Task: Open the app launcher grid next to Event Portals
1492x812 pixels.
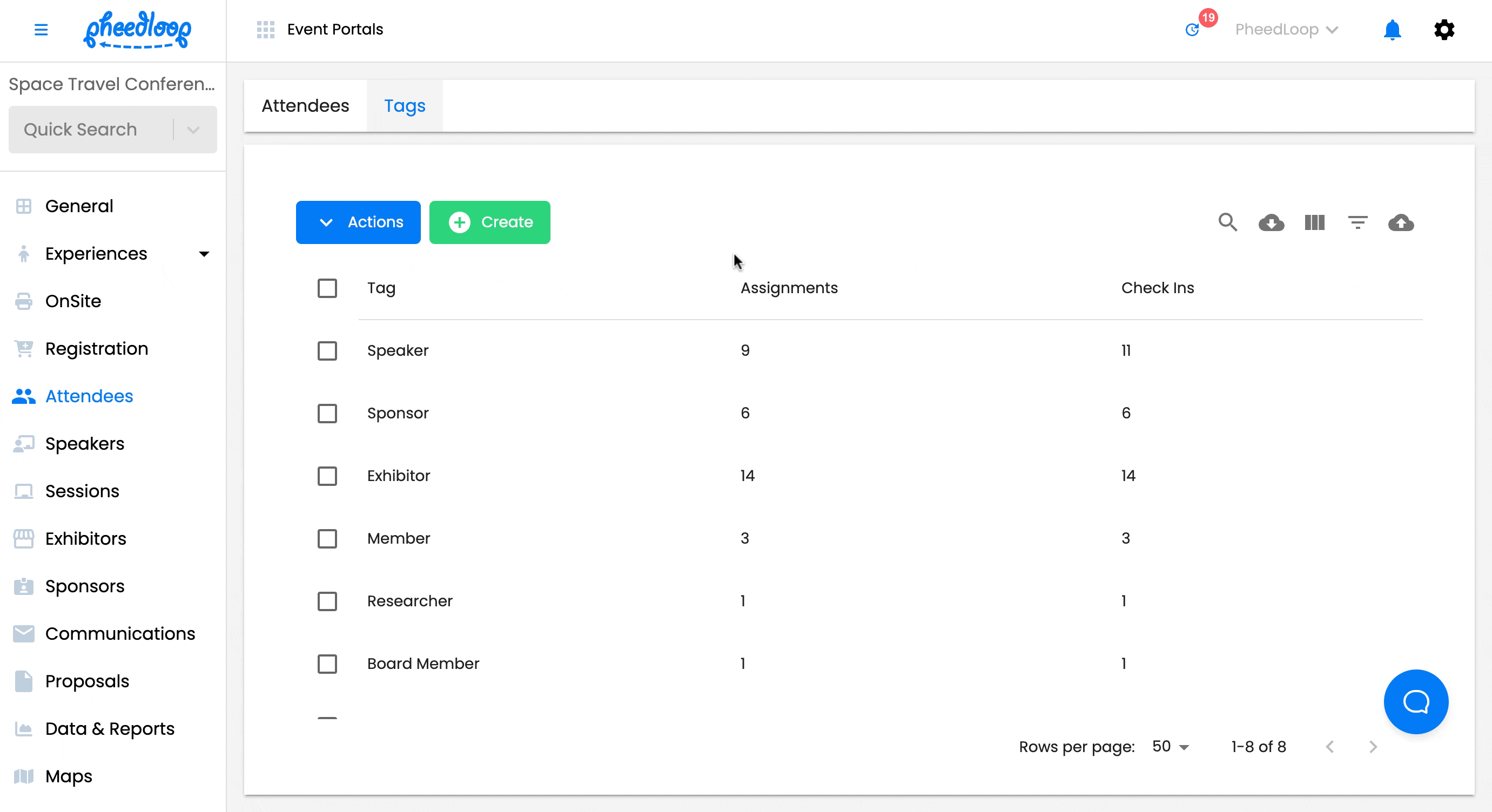Action: tap(265, 29)
